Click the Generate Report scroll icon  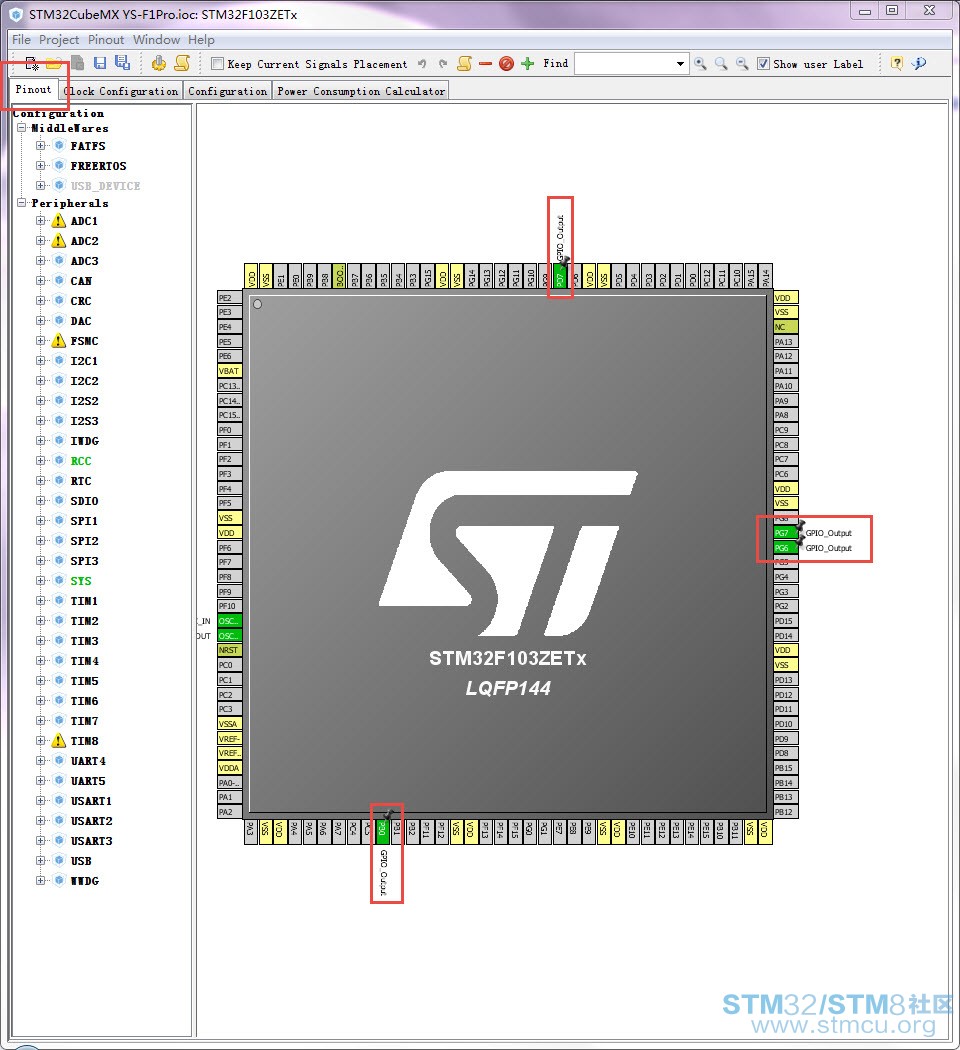tap(181, 63)
